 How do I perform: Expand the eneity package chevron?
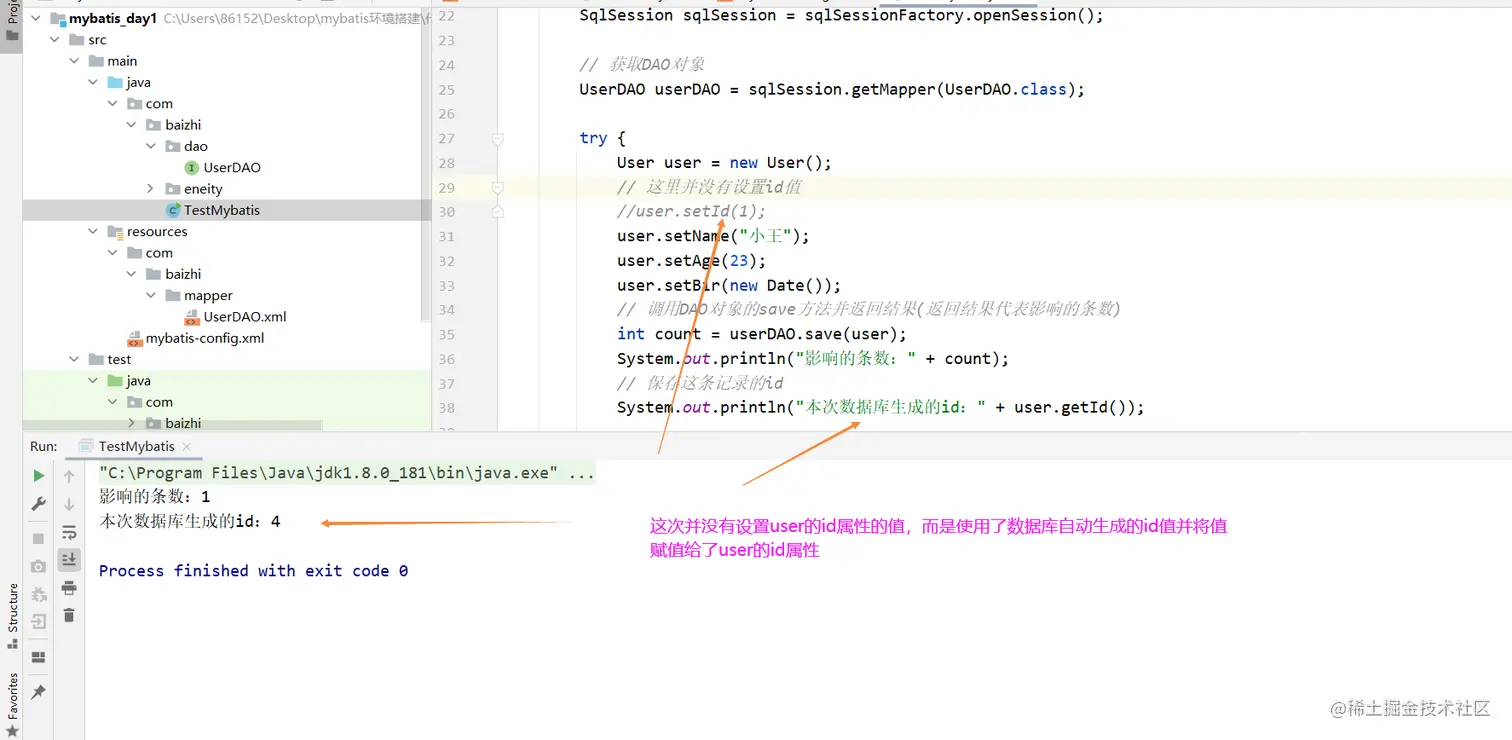pos(151,189)
